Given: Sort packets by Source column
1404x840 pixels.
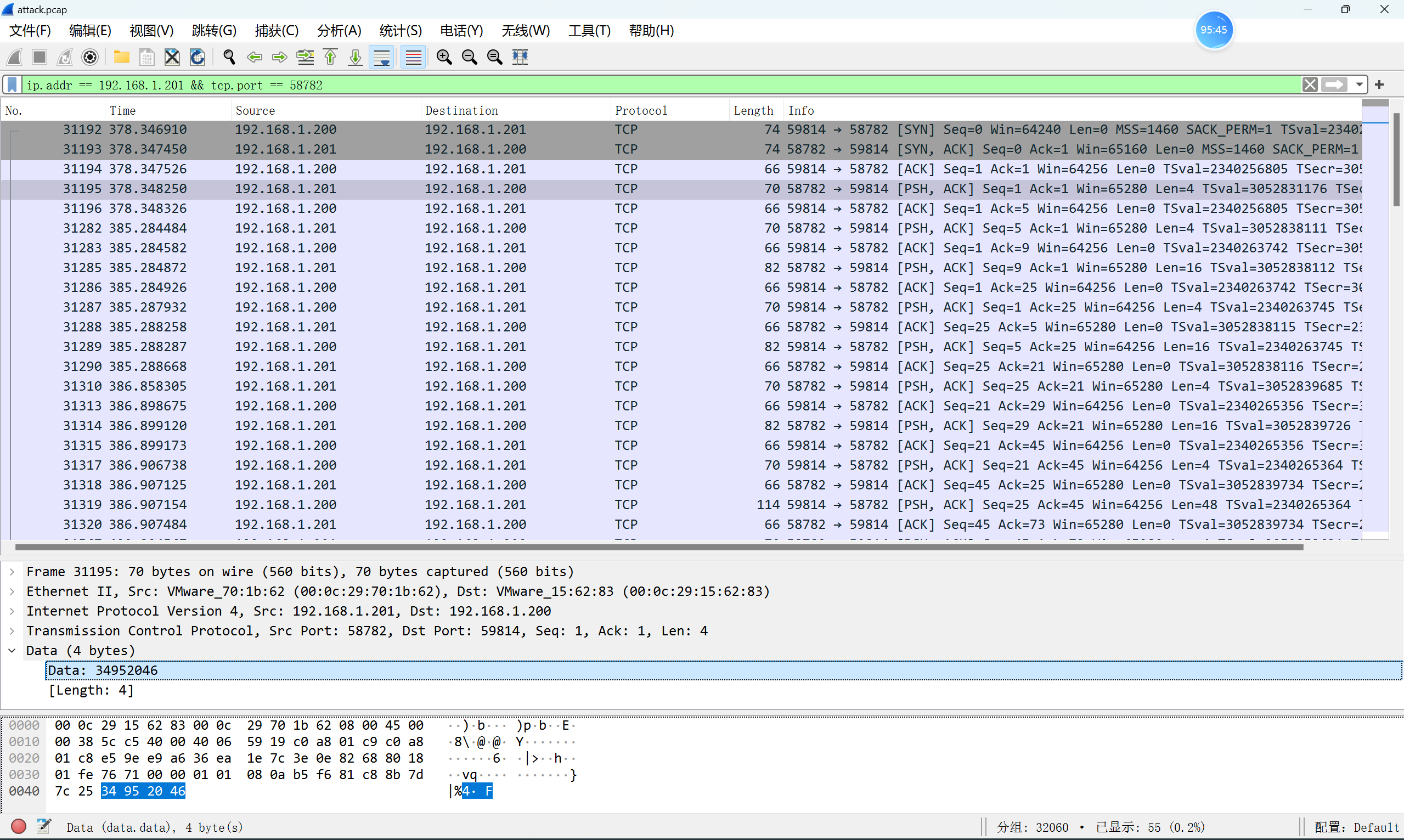Looking at the screenshot, I should pyautogui.click(x=326, y=110).
